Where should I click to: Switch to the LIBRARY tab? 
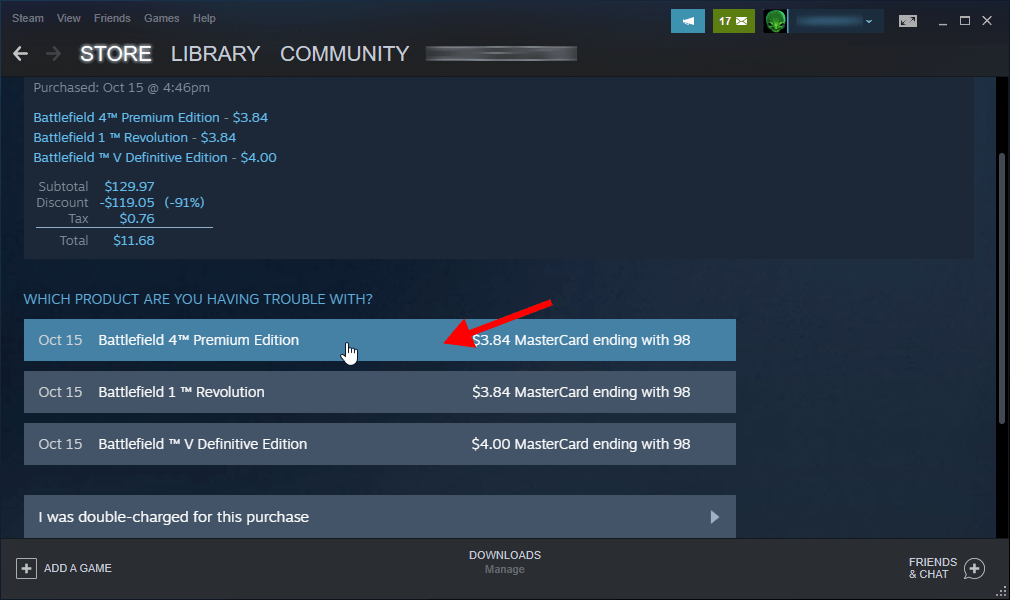[215, 54]
